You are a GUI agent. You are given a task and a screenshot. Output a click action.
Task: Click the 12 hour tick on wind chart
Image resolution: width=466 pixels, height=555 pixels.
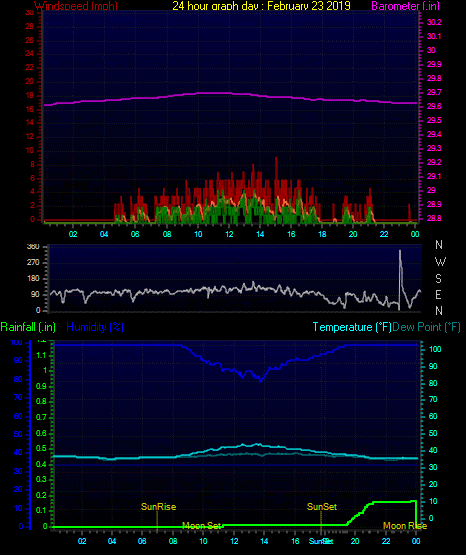(229, 234)
